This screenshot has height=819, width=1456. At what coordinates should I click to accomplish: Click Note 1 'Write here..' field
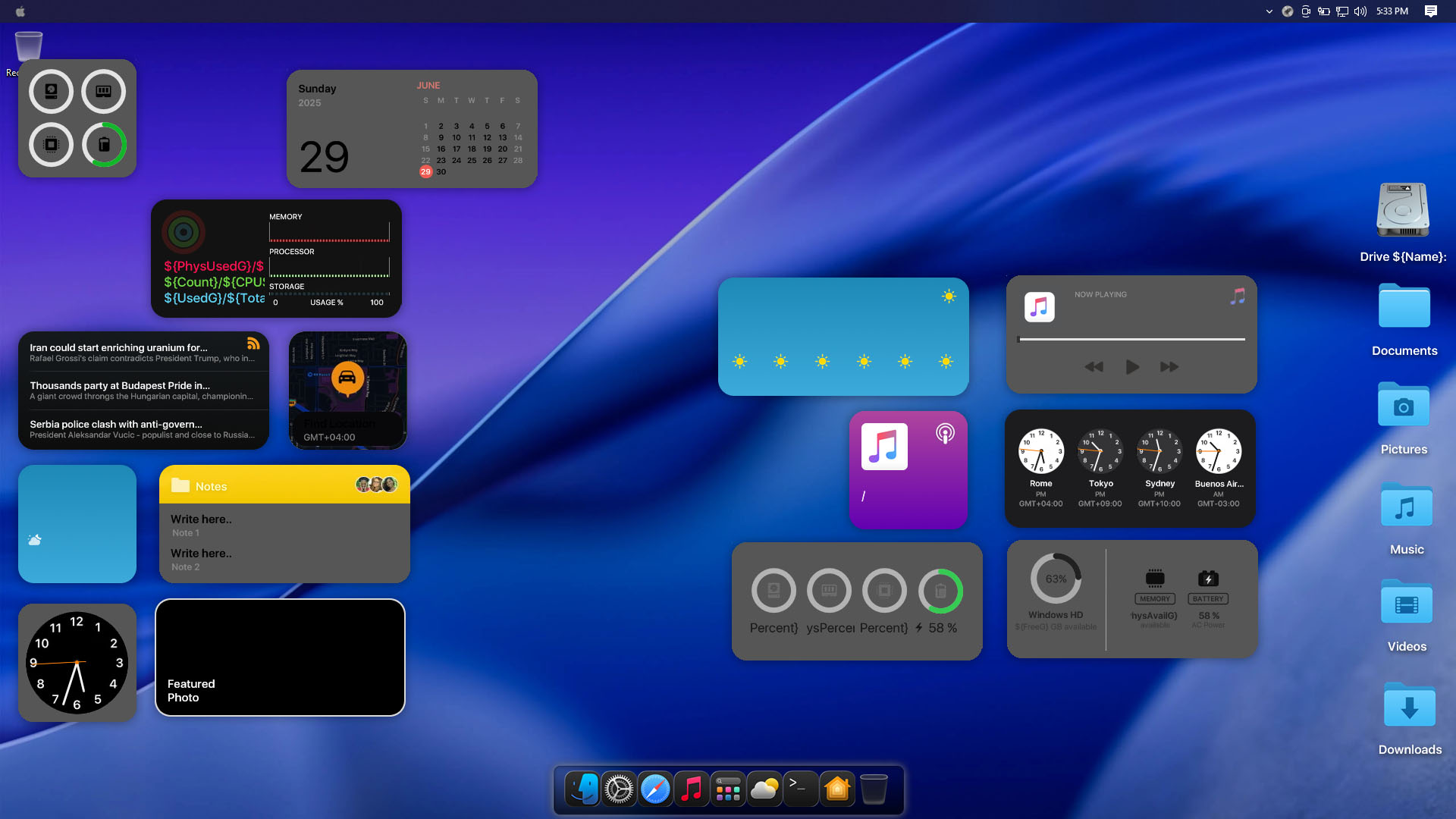pos(201,519)
